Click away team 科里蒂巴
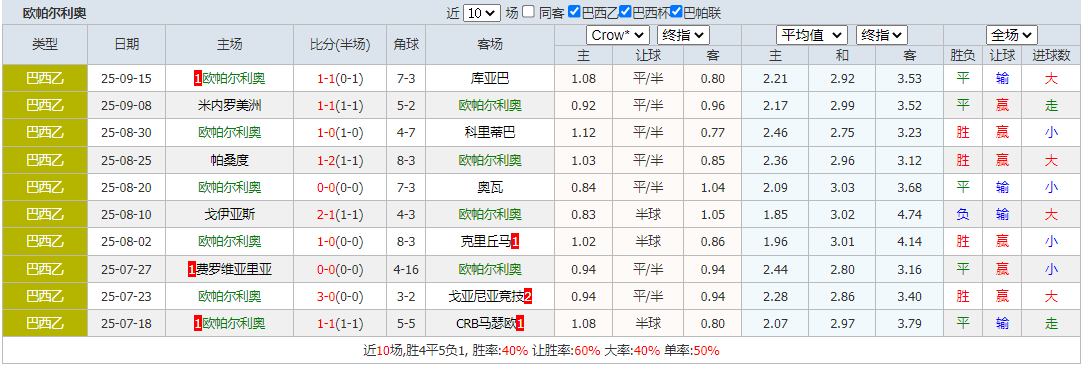The image size is (1083, 367). click(x=490, y=133)
